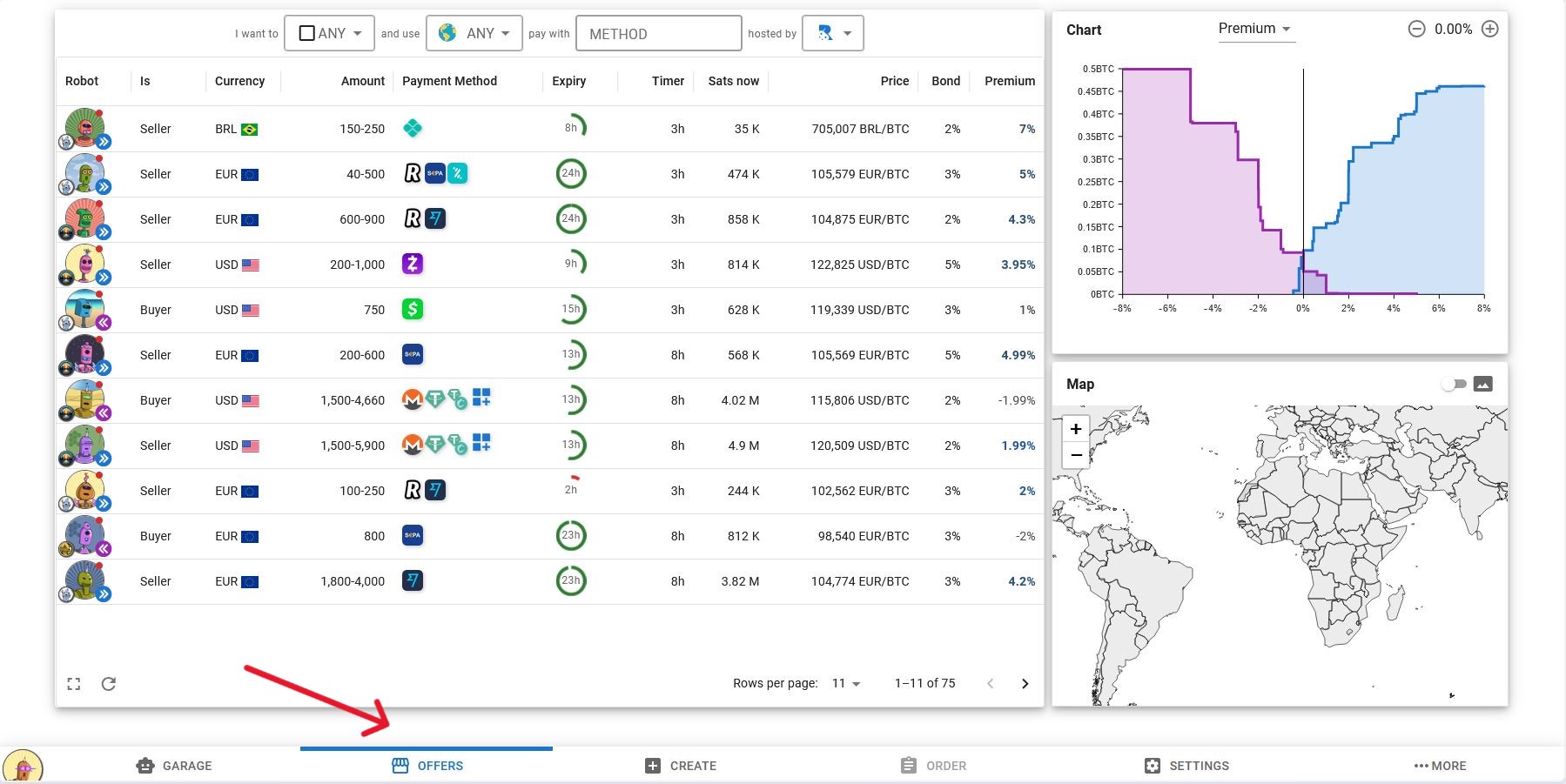Viewport: 1566px width, 784px height.
Task: Click the zoom in button on the map
Action: tap(1076, 428)
